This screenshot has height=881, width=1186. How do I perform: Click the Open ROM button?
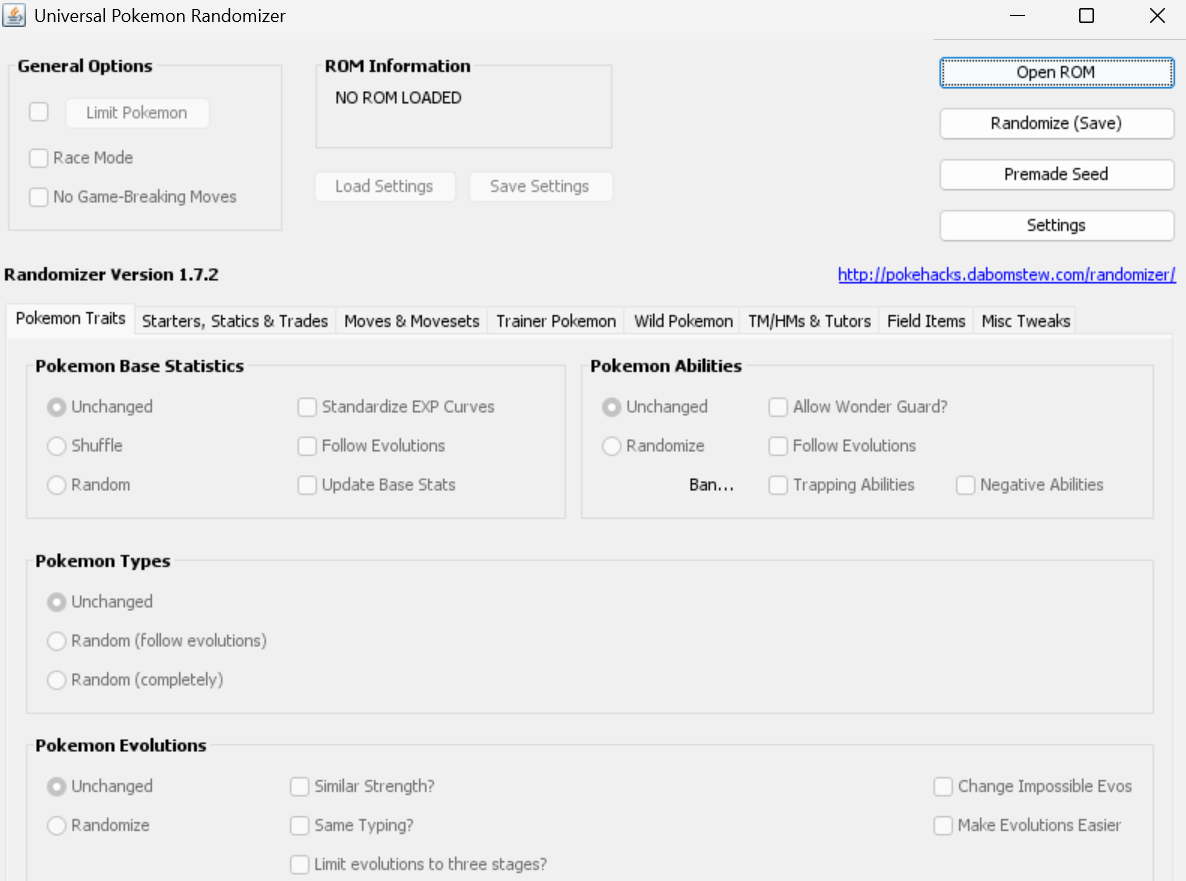coord(1057,73)
